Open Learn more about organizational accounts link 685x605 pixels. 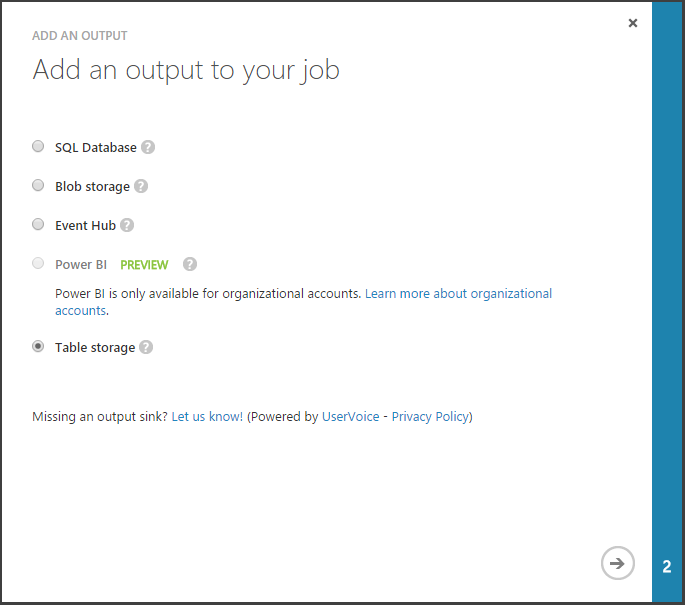click(x=458, y=294)
